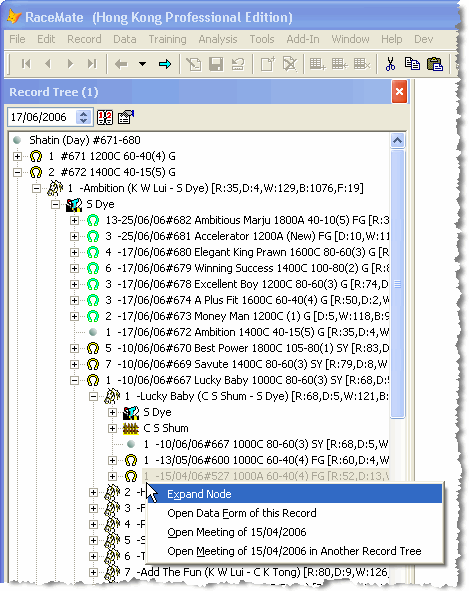469x591 pixels.
Task: Open the Analysis menu
Action: pos(218,39)
